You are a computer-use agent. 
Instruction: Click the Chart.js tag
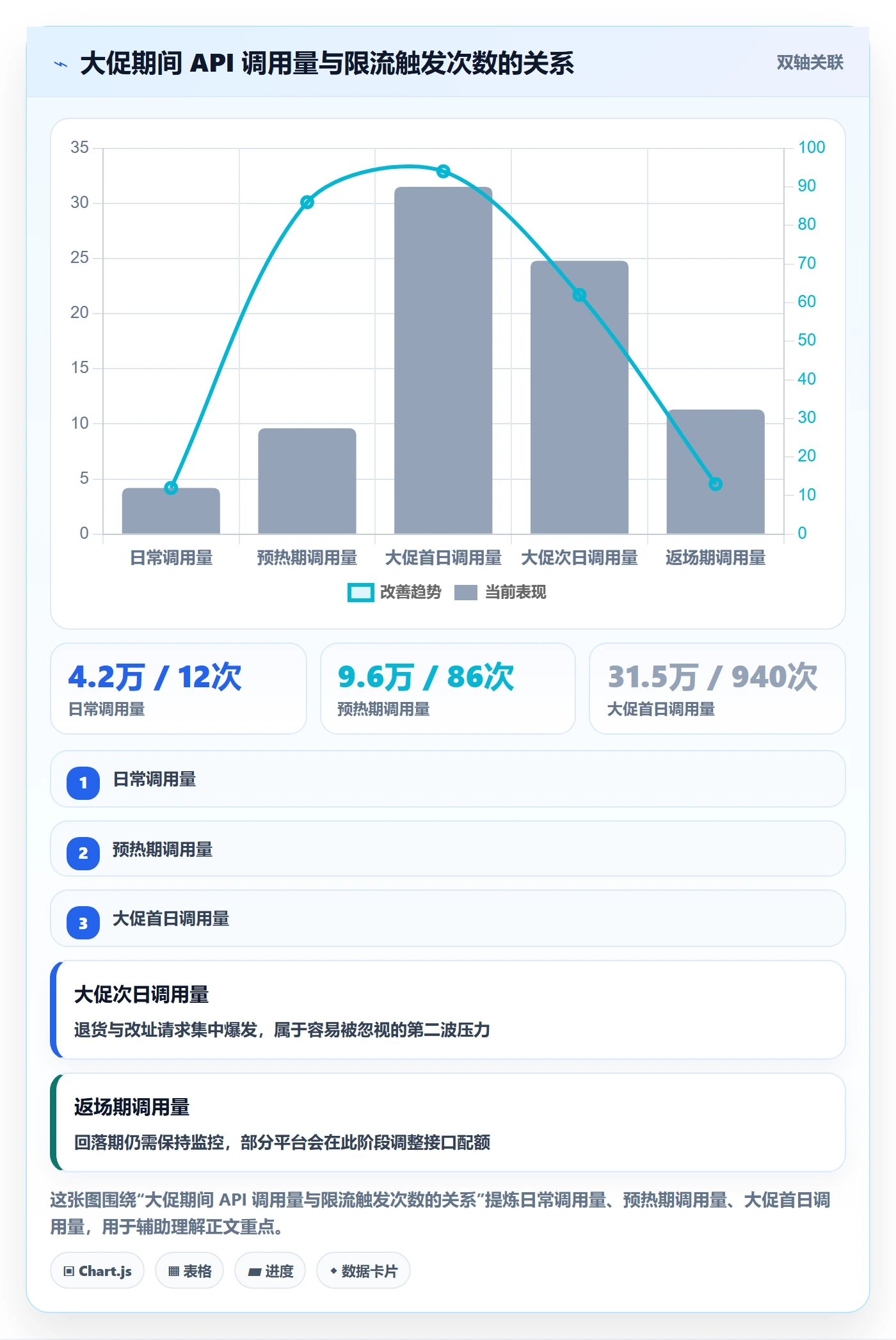(97, 1271)
